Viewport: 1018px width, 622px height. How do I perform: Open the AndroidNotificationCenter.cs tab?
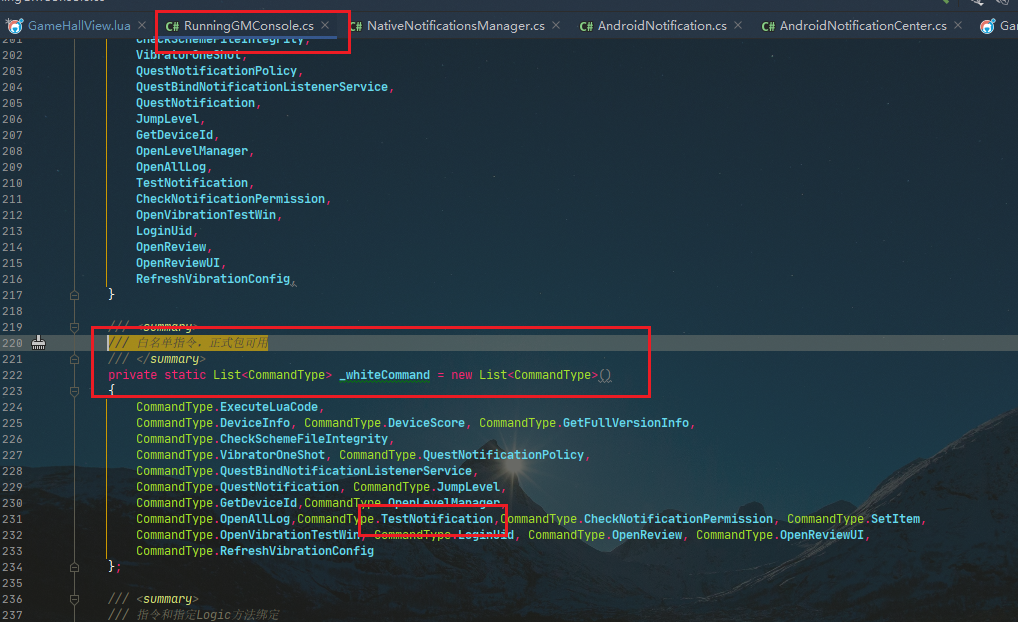863,26
